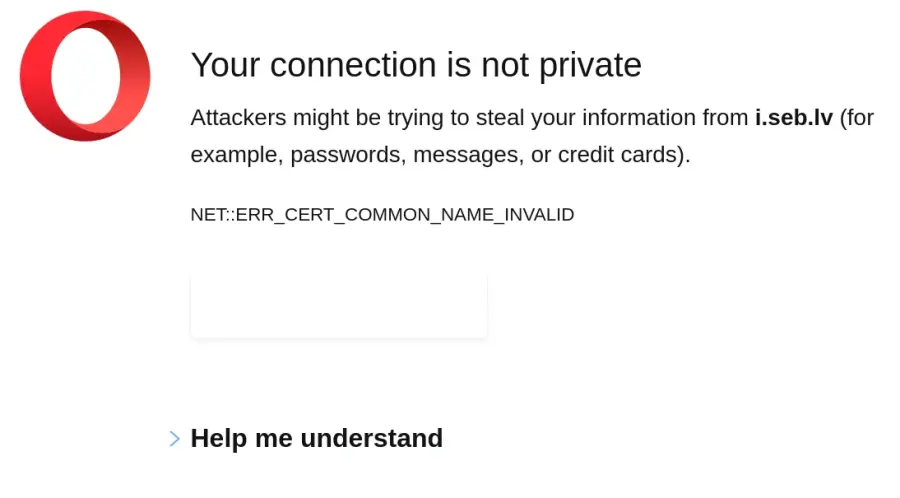Expand the Help me understand chevron arrow
This screenshot has width=900, height=498.
tap(174, 439)
